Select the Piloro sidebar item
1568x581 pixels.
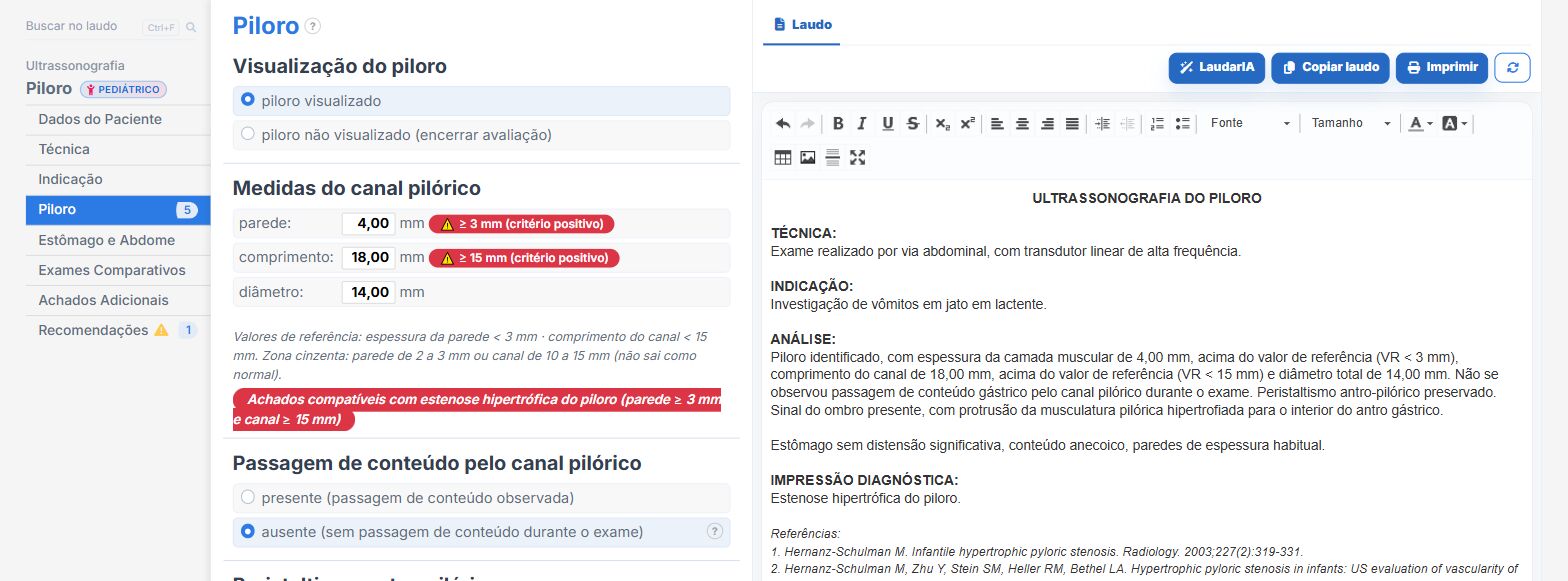[118, 210]
